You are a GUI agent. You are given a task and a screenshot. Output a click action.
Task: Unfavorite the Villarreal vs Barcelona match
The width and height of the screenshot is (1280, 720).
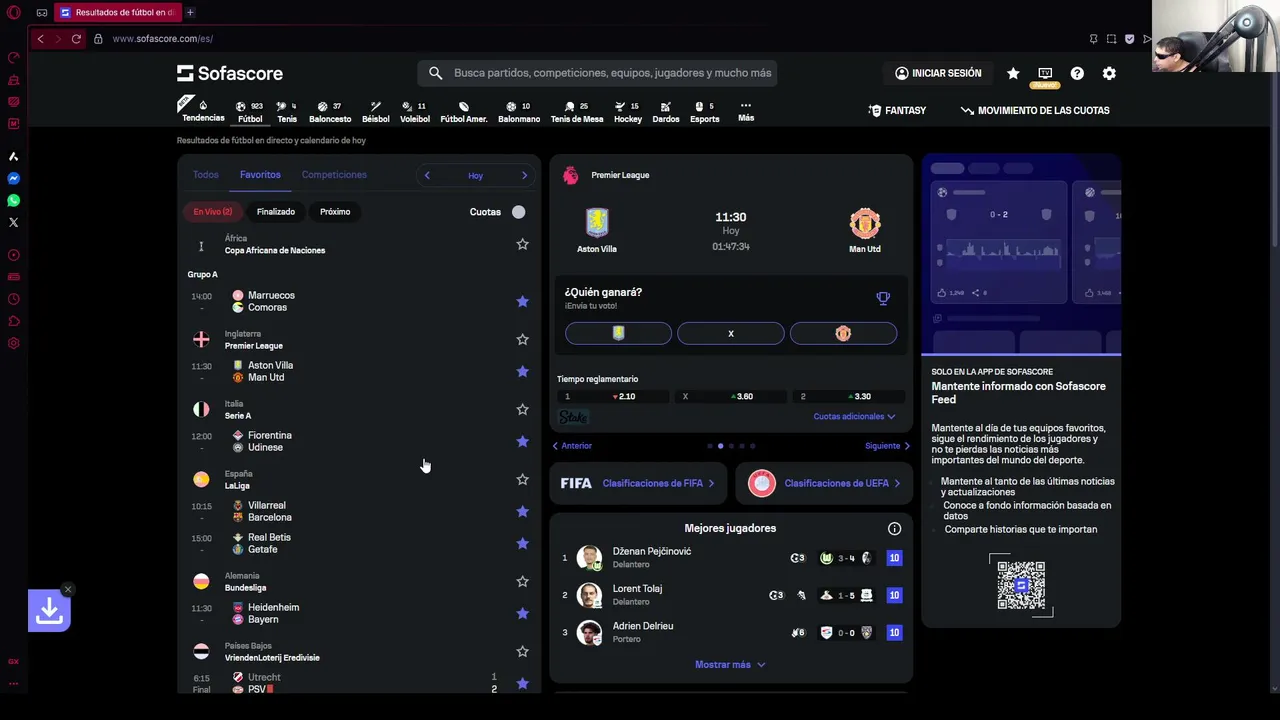pos(522,511)
